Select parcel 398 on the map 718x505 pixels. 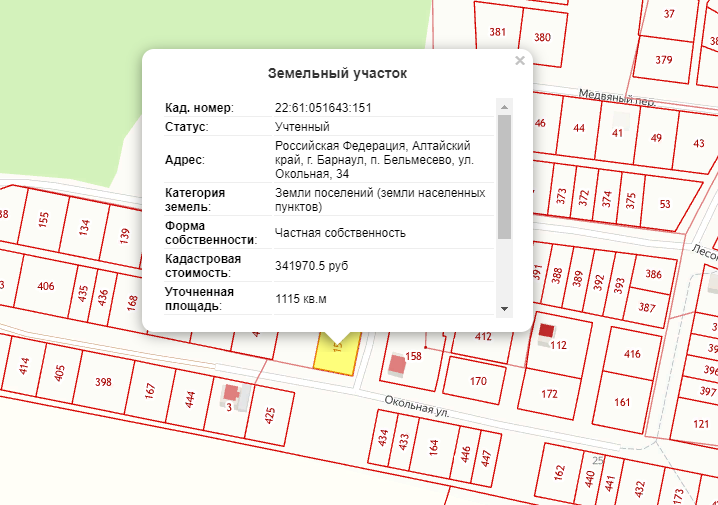[103, 382]
